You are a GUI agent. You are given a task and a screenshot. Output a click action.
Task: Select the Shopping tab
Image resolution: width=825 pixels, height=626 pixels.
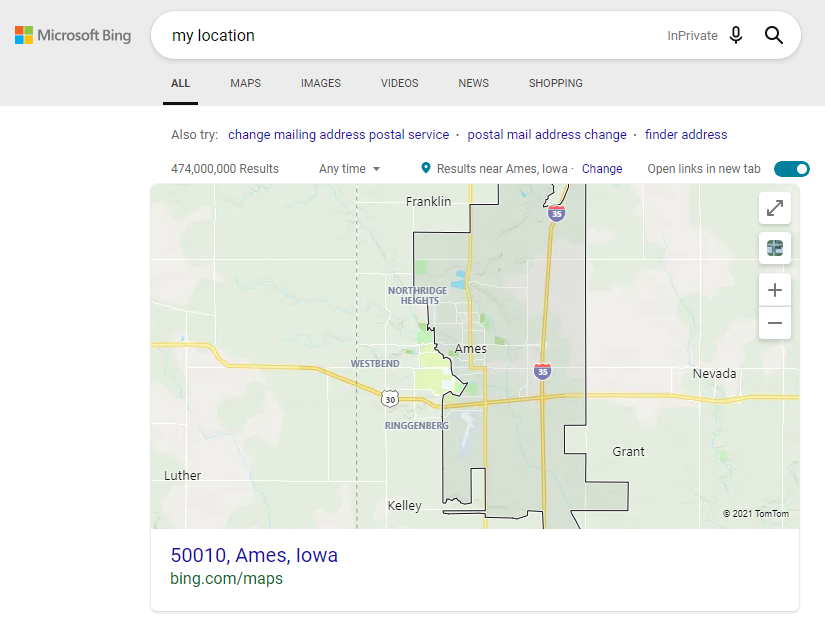555,83
